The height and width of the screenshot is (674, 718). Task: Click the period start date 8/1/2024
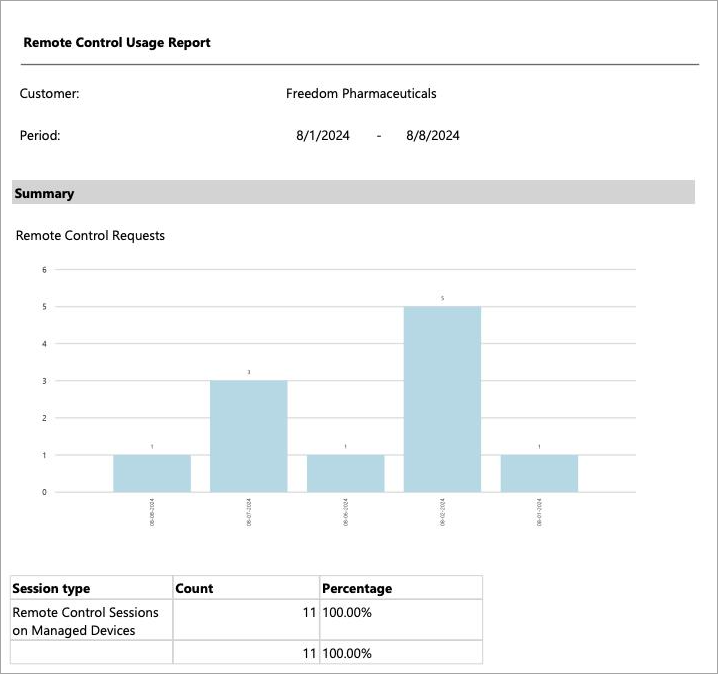323,136
